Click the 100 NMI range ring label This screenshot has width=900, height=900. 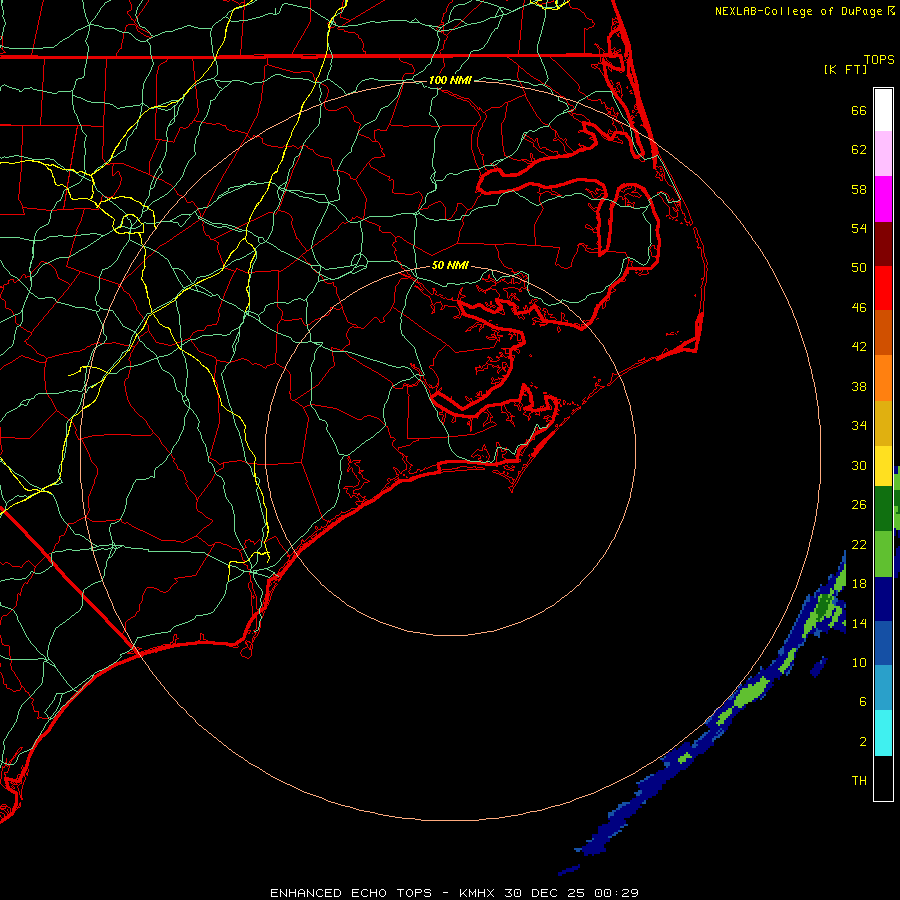tap(450, 80)
